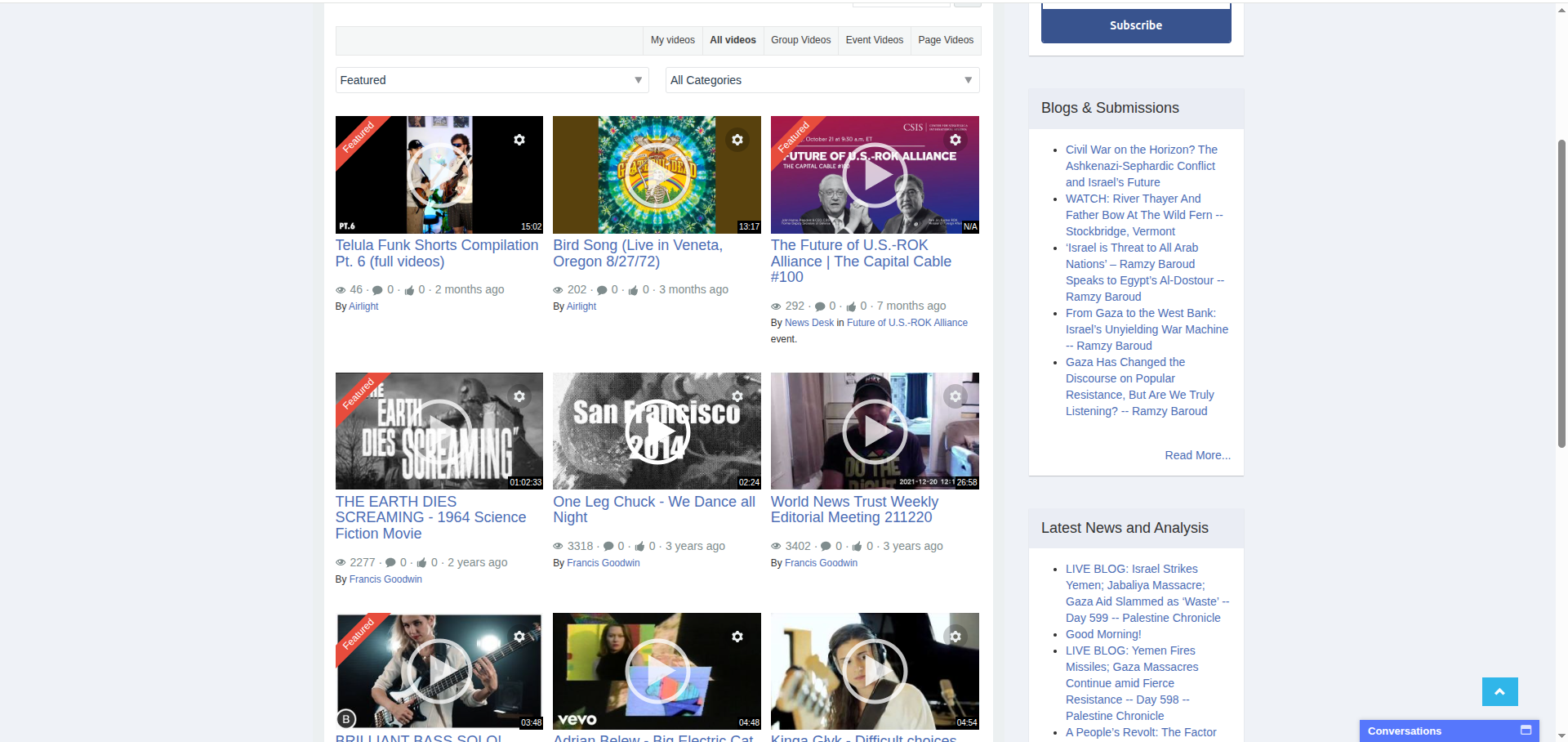
Task: Visit Airlight profile under Bird Song video
Action: click(x=581, y=306)
